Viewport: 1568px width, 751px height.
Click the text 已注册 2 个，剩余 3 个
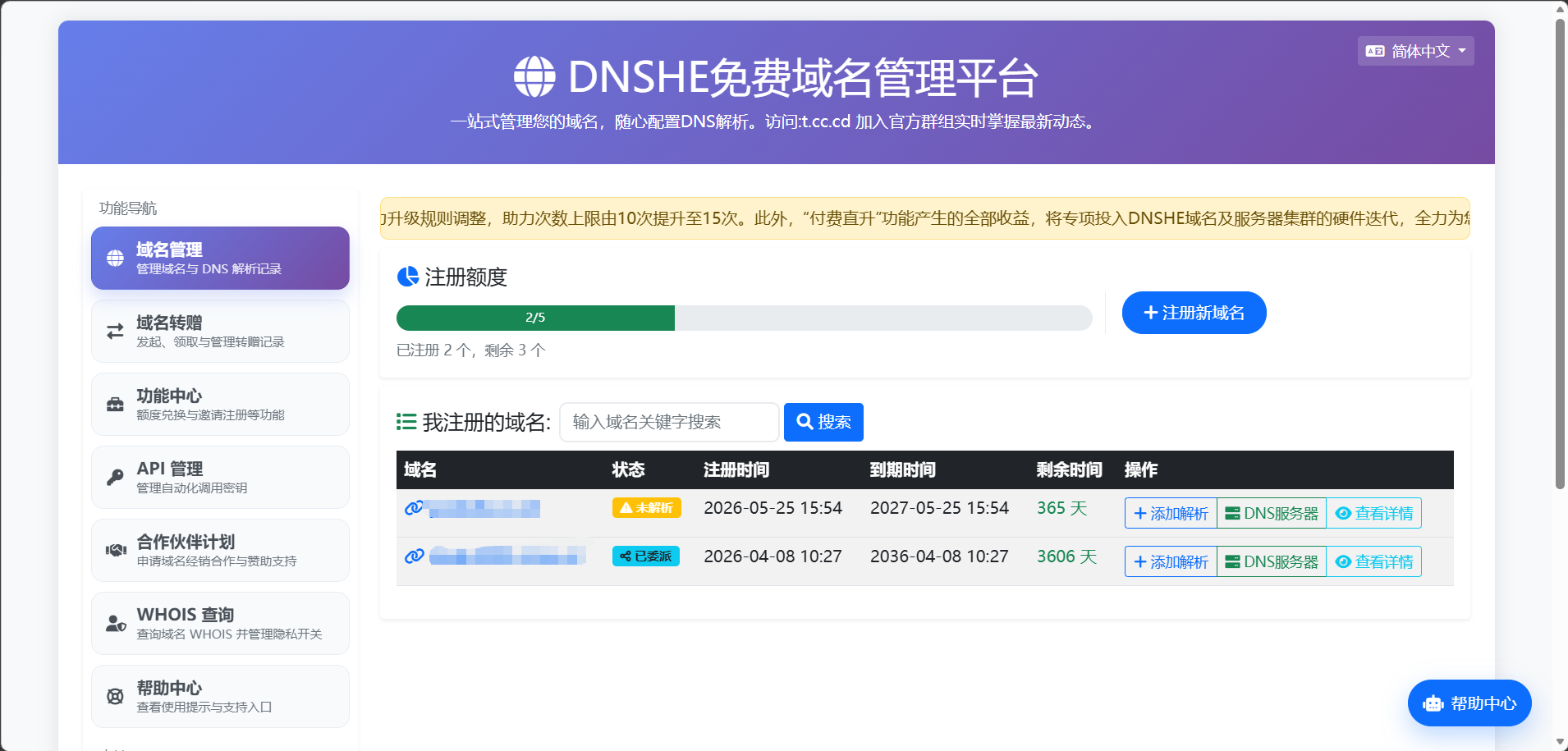(x=471, y=350)
